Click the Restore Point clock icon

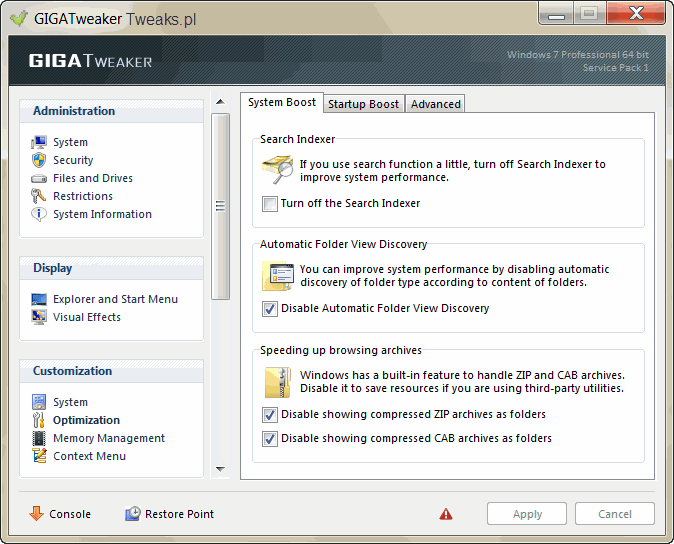133,513
